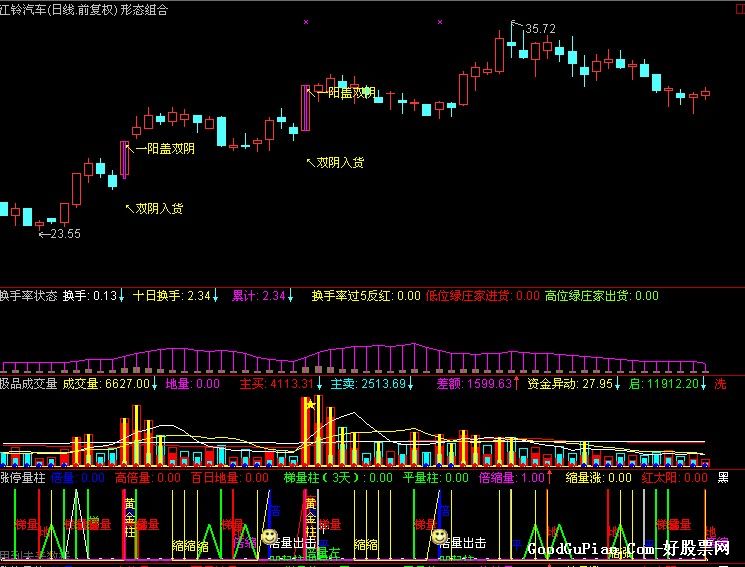Click the earlier 一阳盖双阴 annotation near the 23.55 rally
Screen dimensions: 745x567
[x=164, y=149]
